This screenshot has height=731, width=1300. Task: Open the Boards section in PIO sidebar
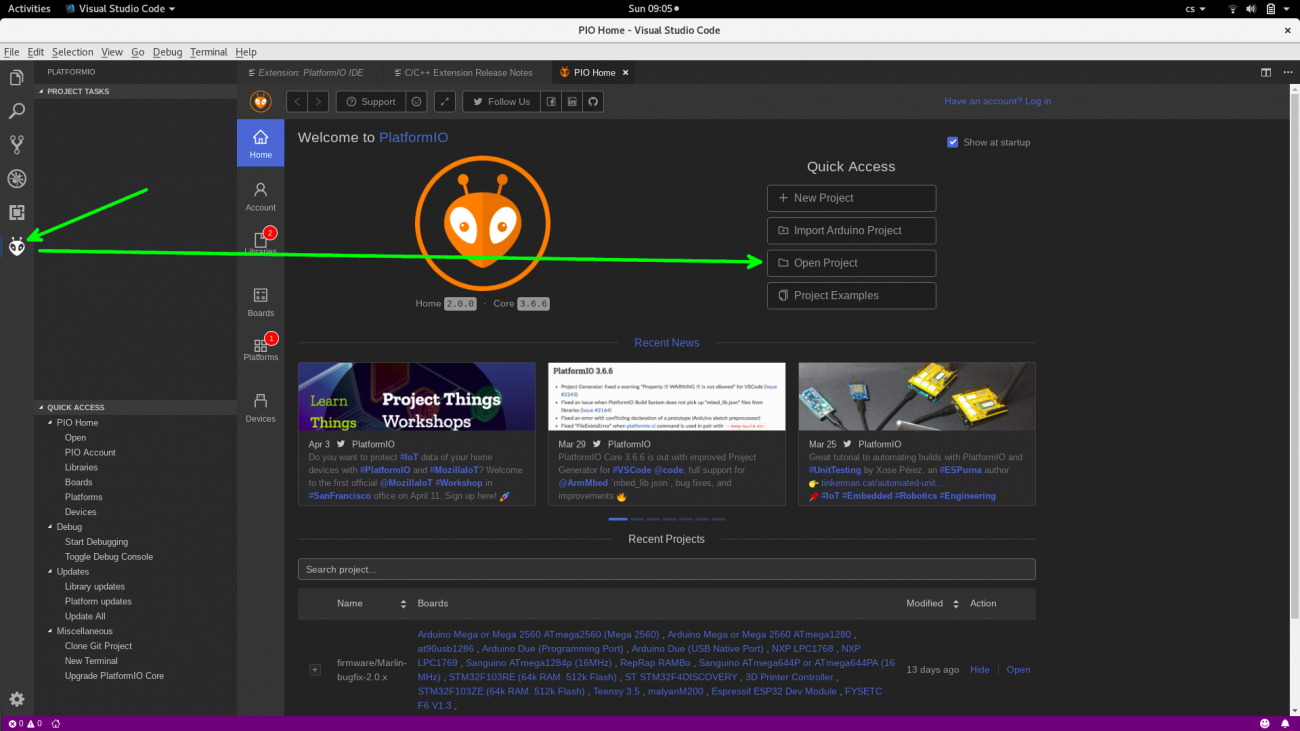(260, 301)
